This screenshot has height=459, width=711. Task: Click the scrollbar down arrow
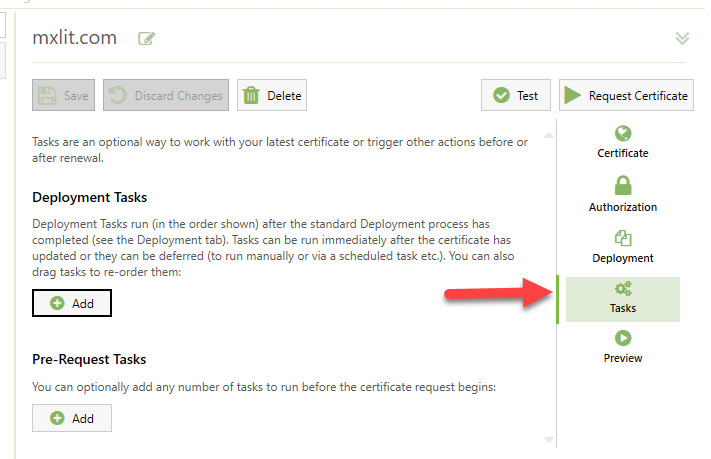pyautogui.click(x=547, y=439)
